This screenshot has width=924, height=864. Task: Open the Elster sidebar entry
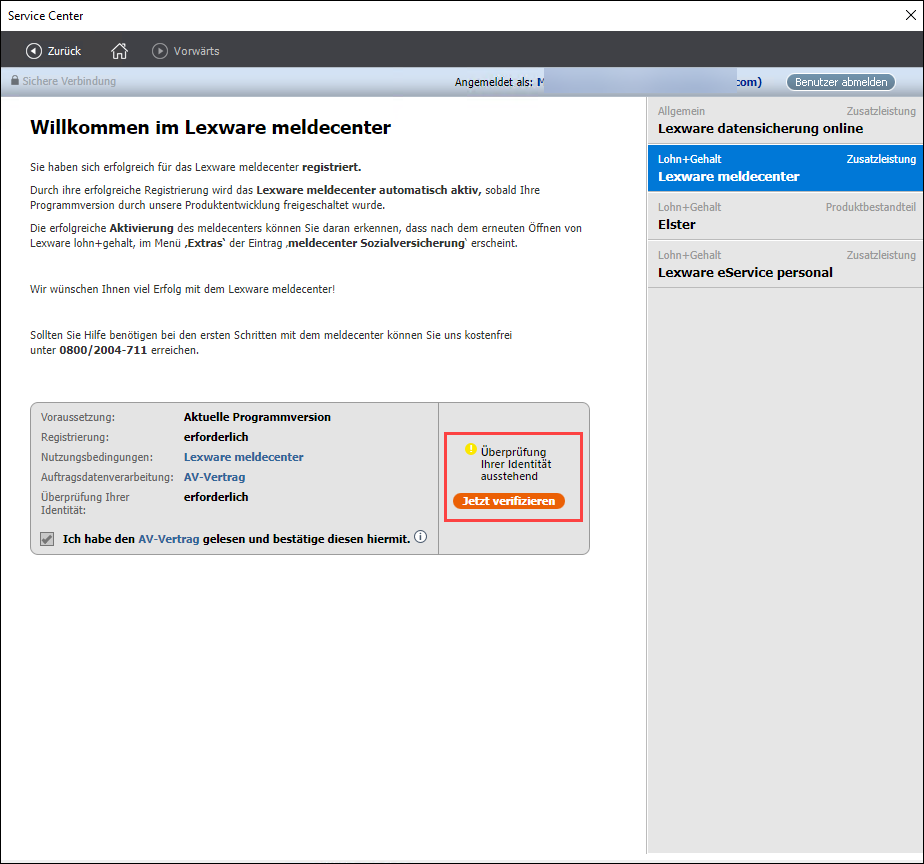[786, 216]
